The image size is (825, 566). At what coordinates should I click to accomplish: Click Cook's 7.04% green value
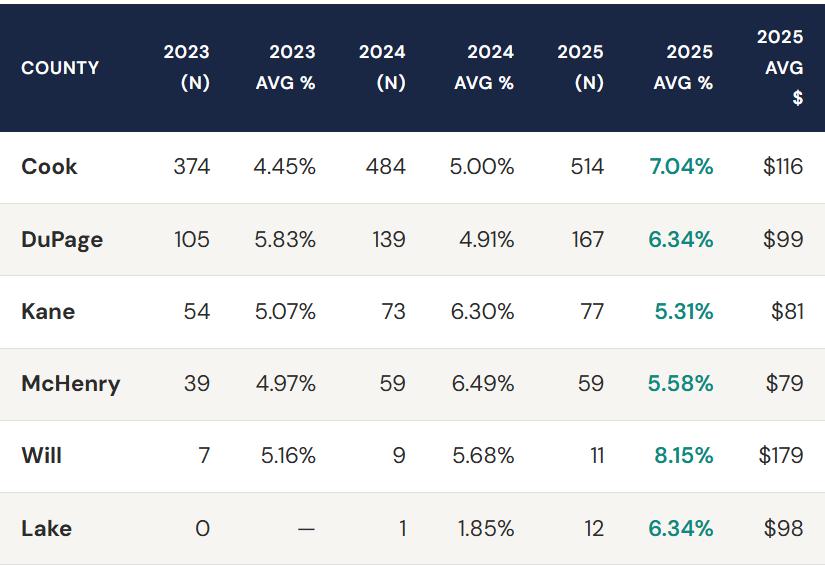tap(681, 167)
